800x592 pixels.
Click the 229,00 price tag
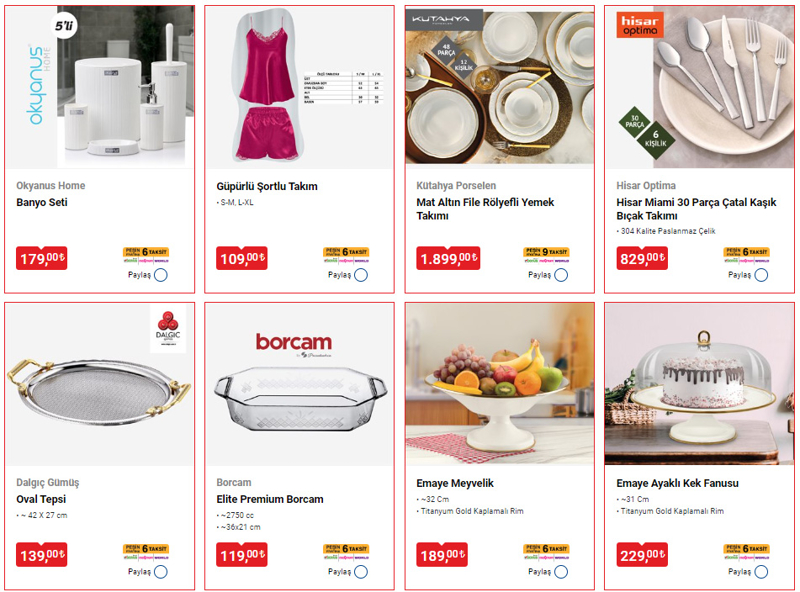(642, 555)
